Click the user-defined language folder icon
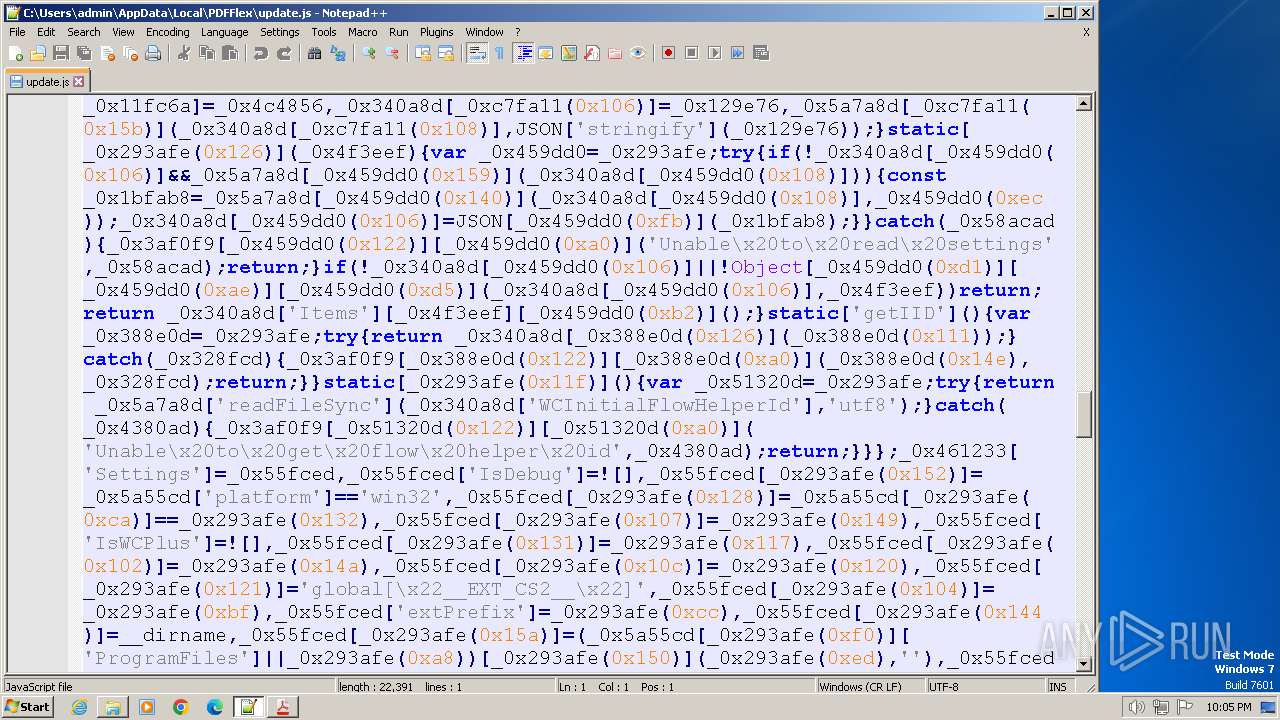Viewport: 1280px width, 720px height. pyautogui.click(x=545, y=53)
